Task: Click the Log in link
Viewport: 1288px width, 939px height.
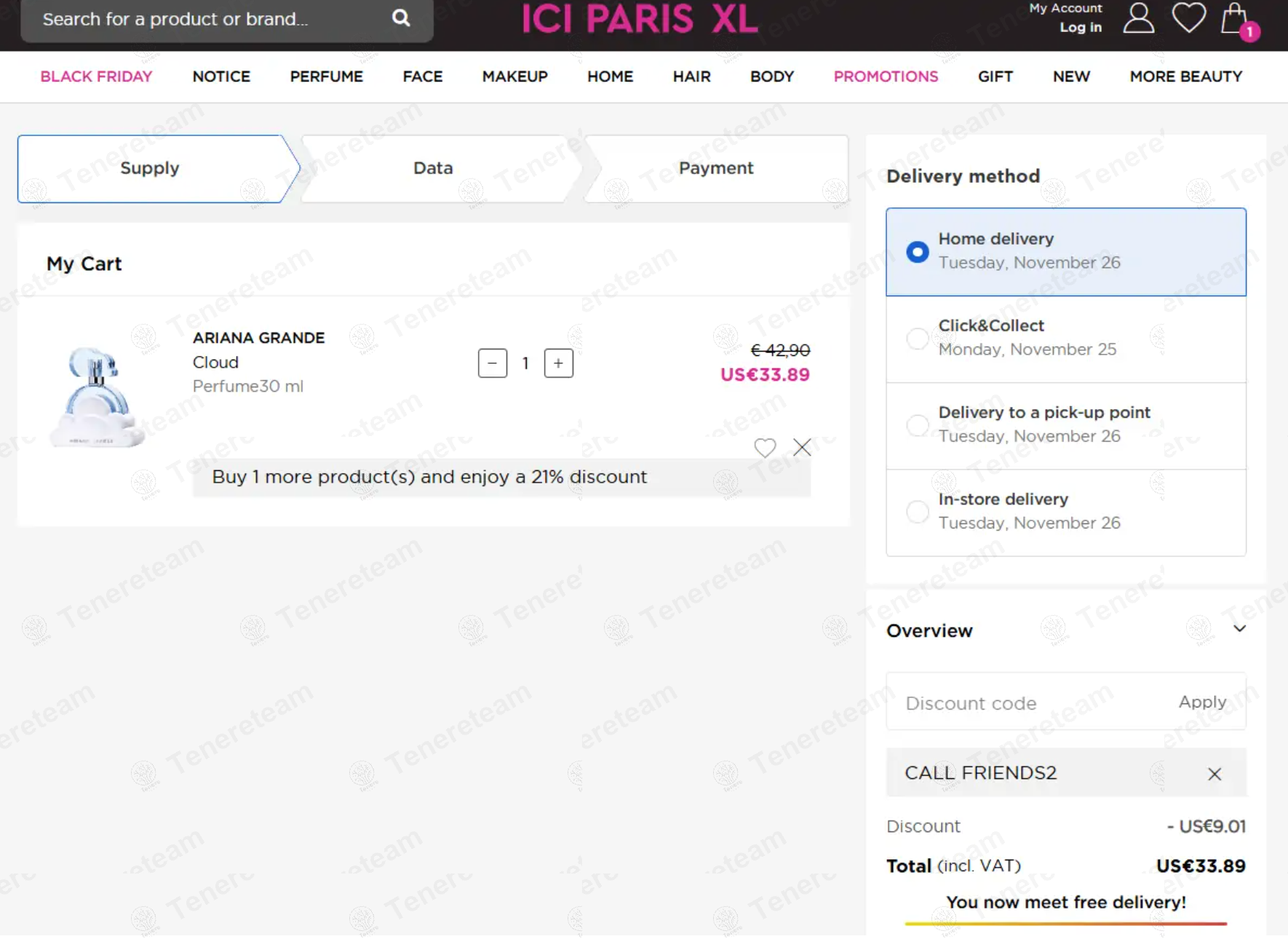Action: pyautogui.click(x=1080, y=28)
